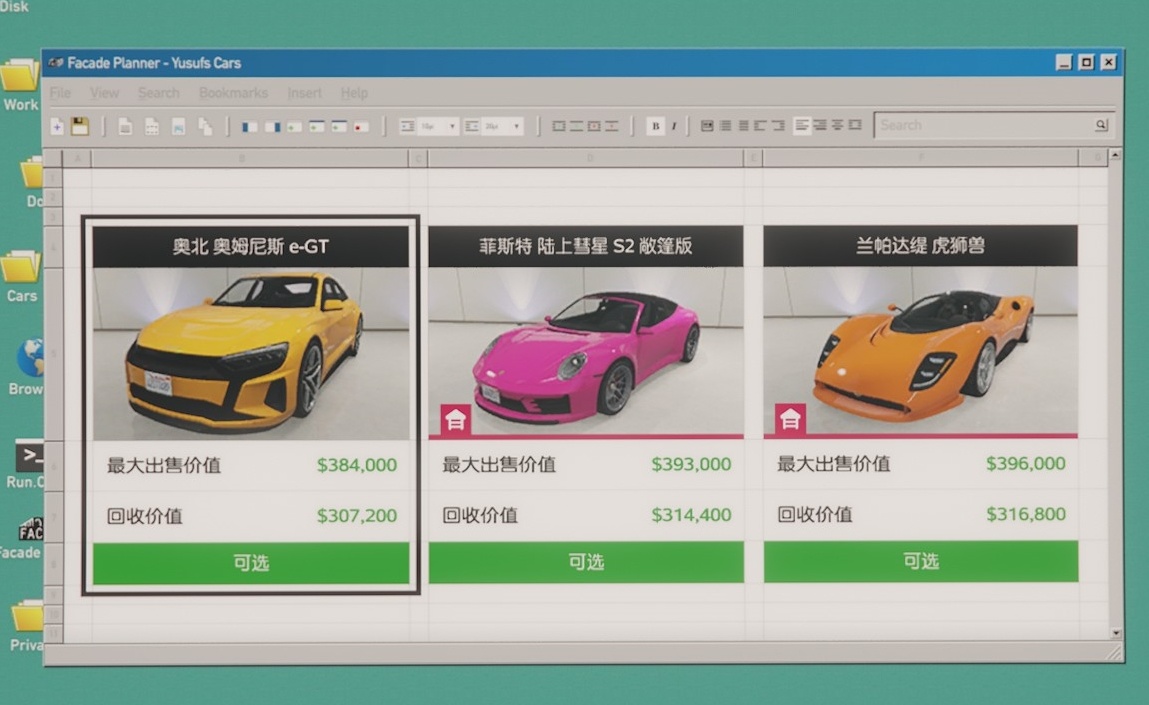Viewport: 1149px width, 705px height.
Task: Open the Insert menu
Action: pyautogui.click(x=304, y=93)
